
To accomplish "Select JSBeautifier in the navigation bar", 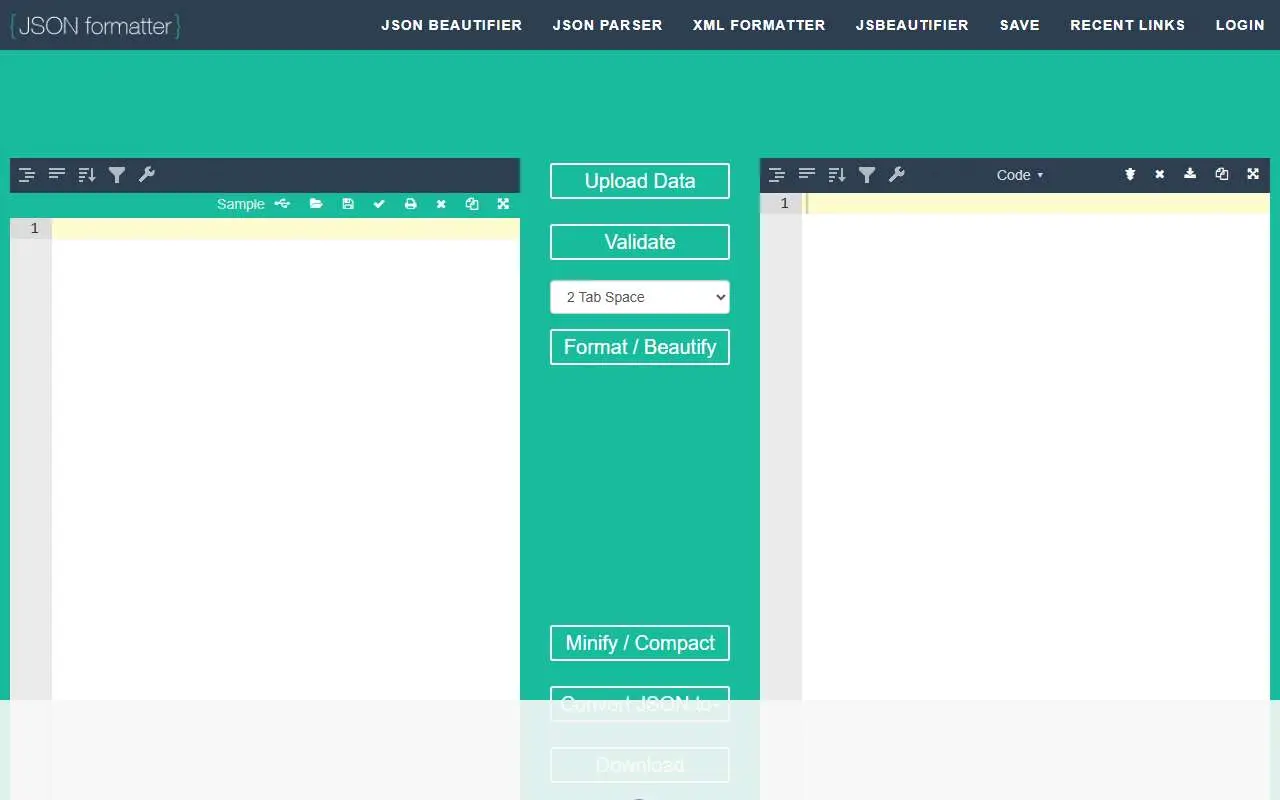I will point(912,25).
